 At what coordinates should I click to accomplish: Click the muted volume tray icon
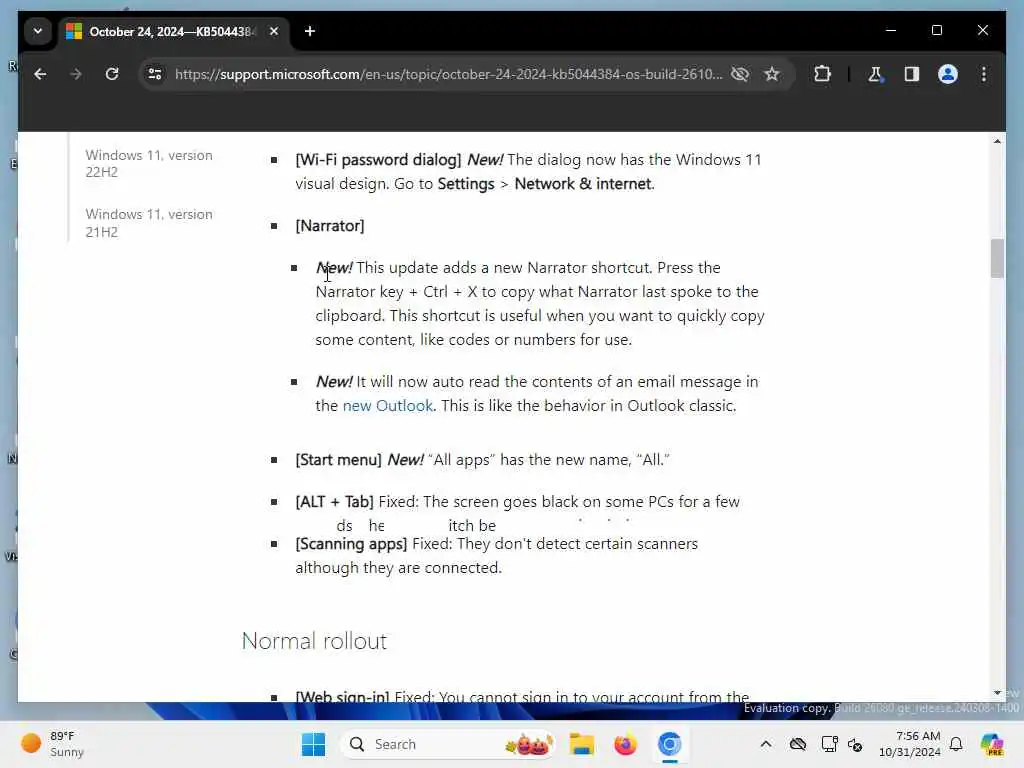pos(855,744)
